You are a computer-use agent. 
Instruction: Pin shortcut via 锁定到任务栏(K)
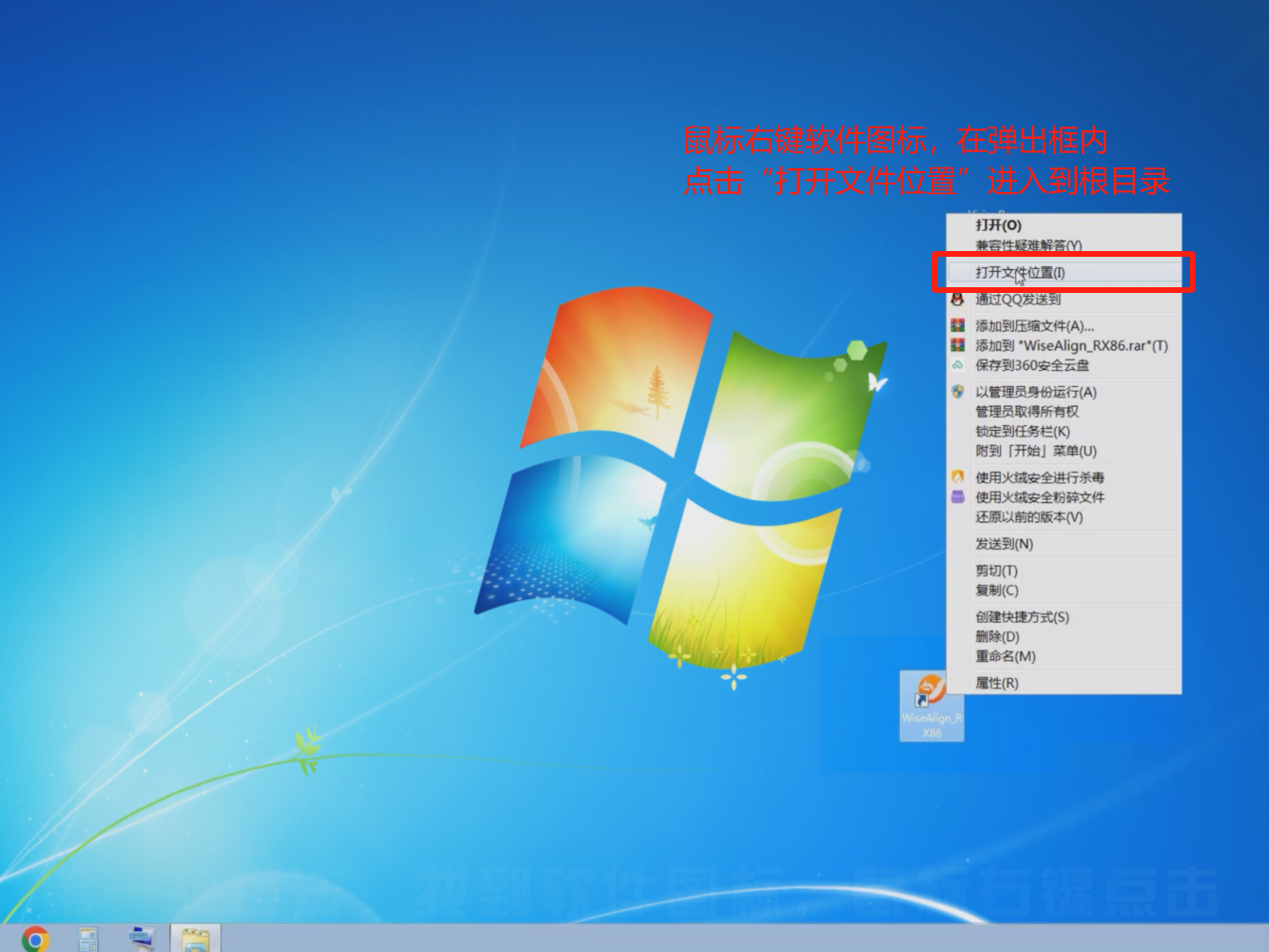(1022, 432)
